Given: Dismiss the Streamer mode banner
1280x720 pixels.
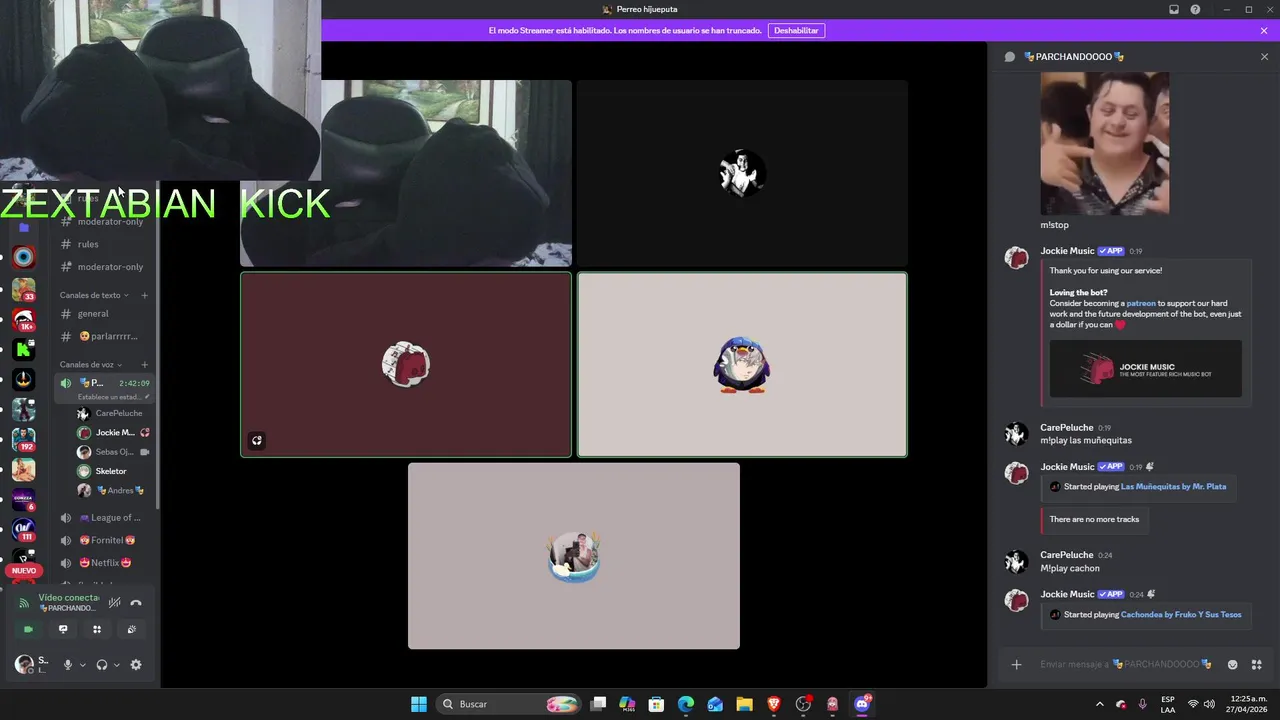Looking at the screenshot, I should [x=1264, y=31].
